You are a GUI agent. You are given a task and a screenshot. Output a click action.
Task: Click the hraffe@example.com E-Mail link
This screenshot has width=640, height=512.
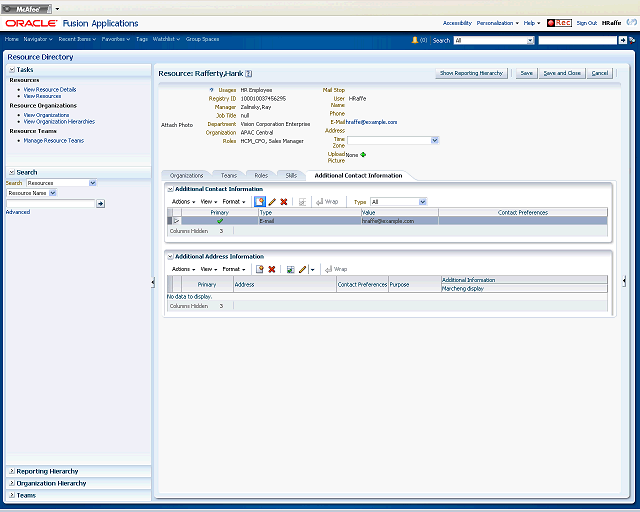pos(371,122)
